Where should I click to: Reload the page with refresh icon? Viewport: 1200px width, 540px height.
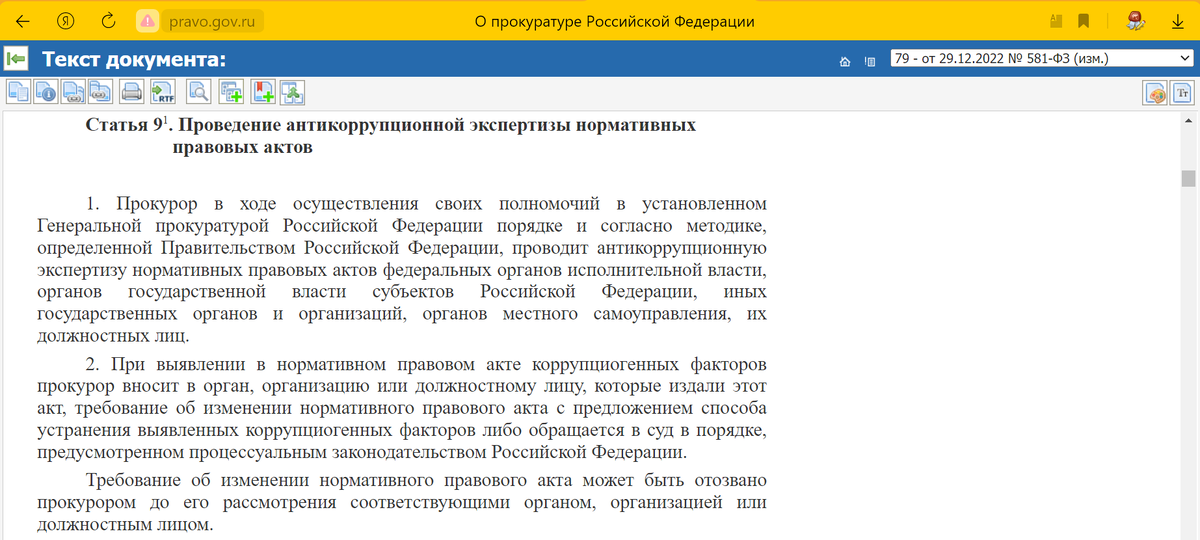click(x=109, y=21)
